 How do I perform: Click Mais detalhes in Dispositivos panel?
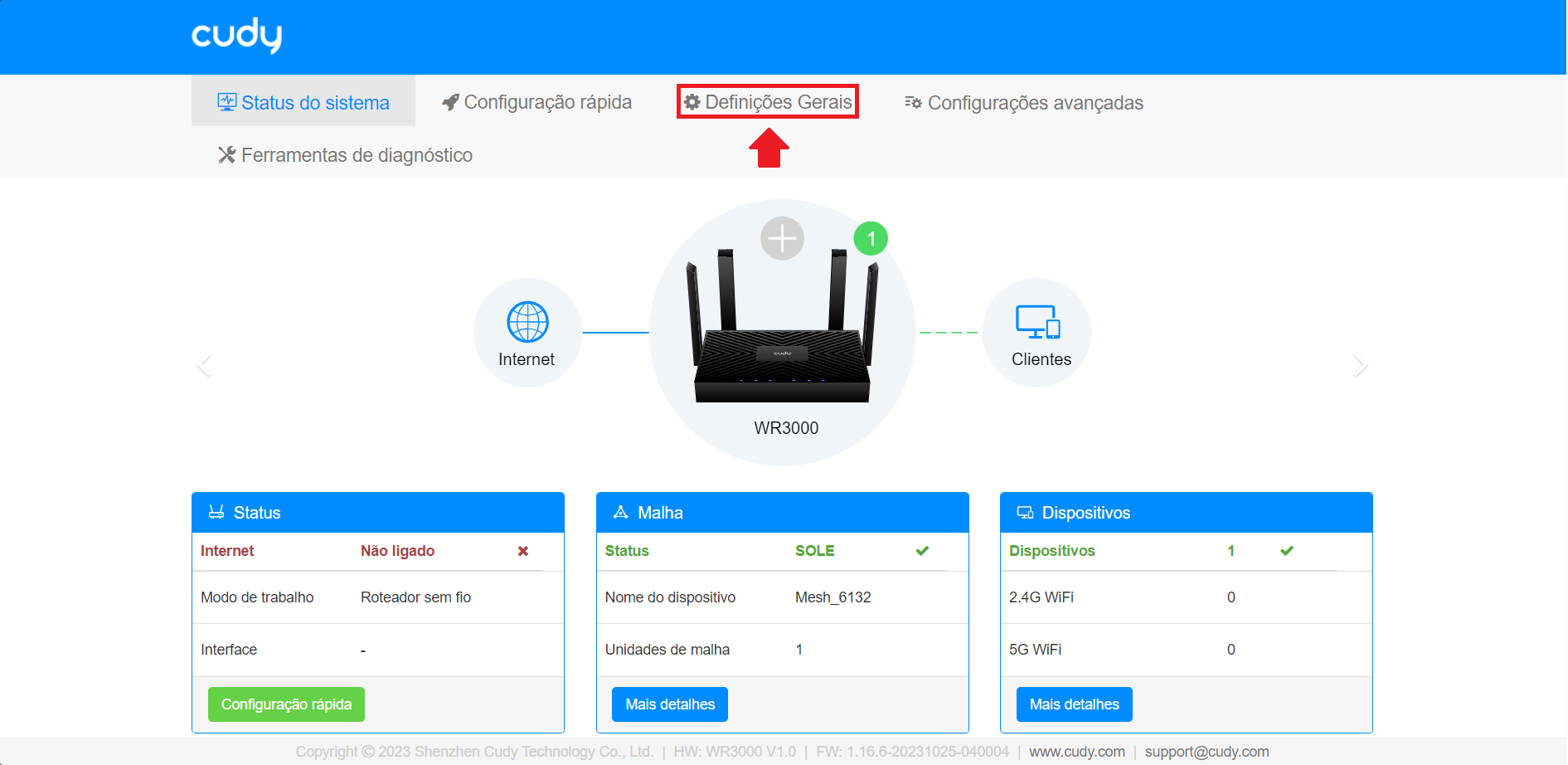click(1074, 704)
